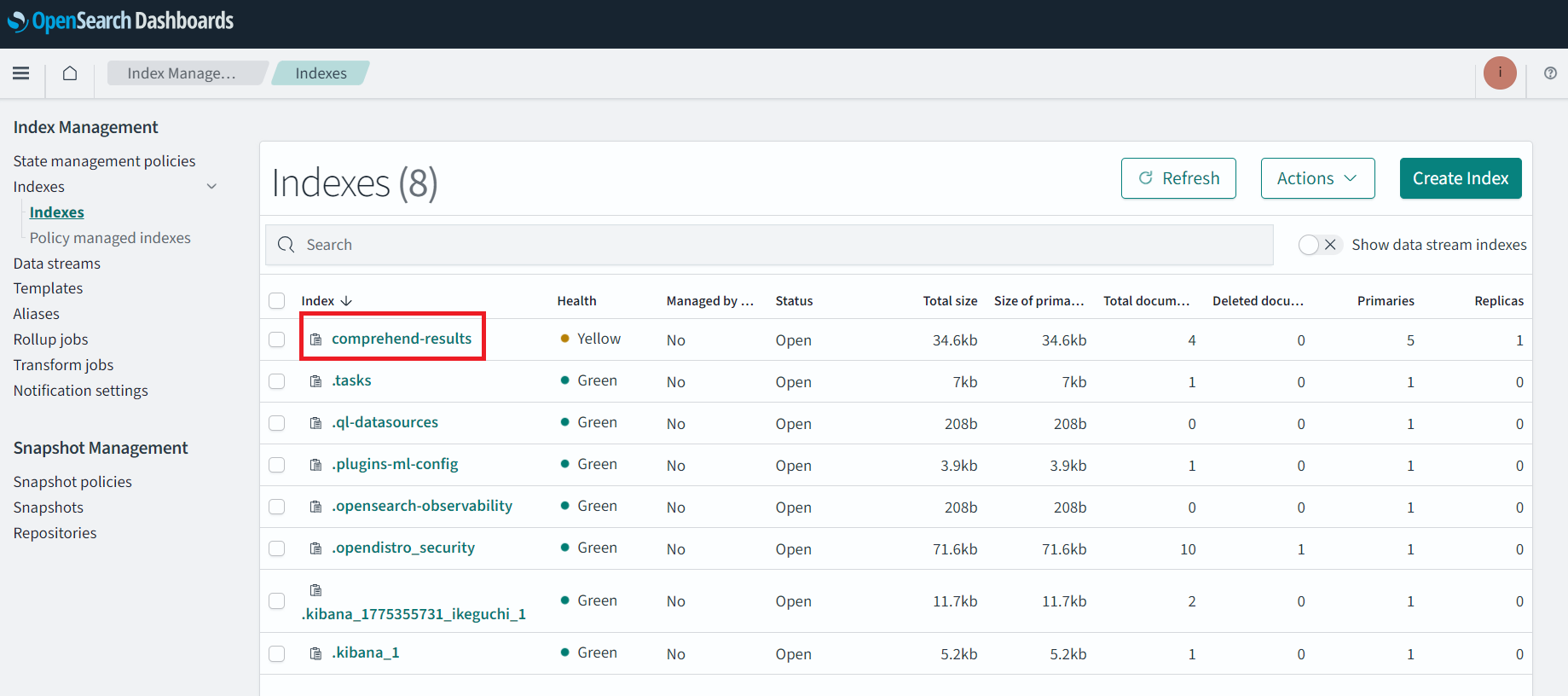1568x696 pixels.
Task: Click the document icon beside .opensearch-observability
Action: 316,507
